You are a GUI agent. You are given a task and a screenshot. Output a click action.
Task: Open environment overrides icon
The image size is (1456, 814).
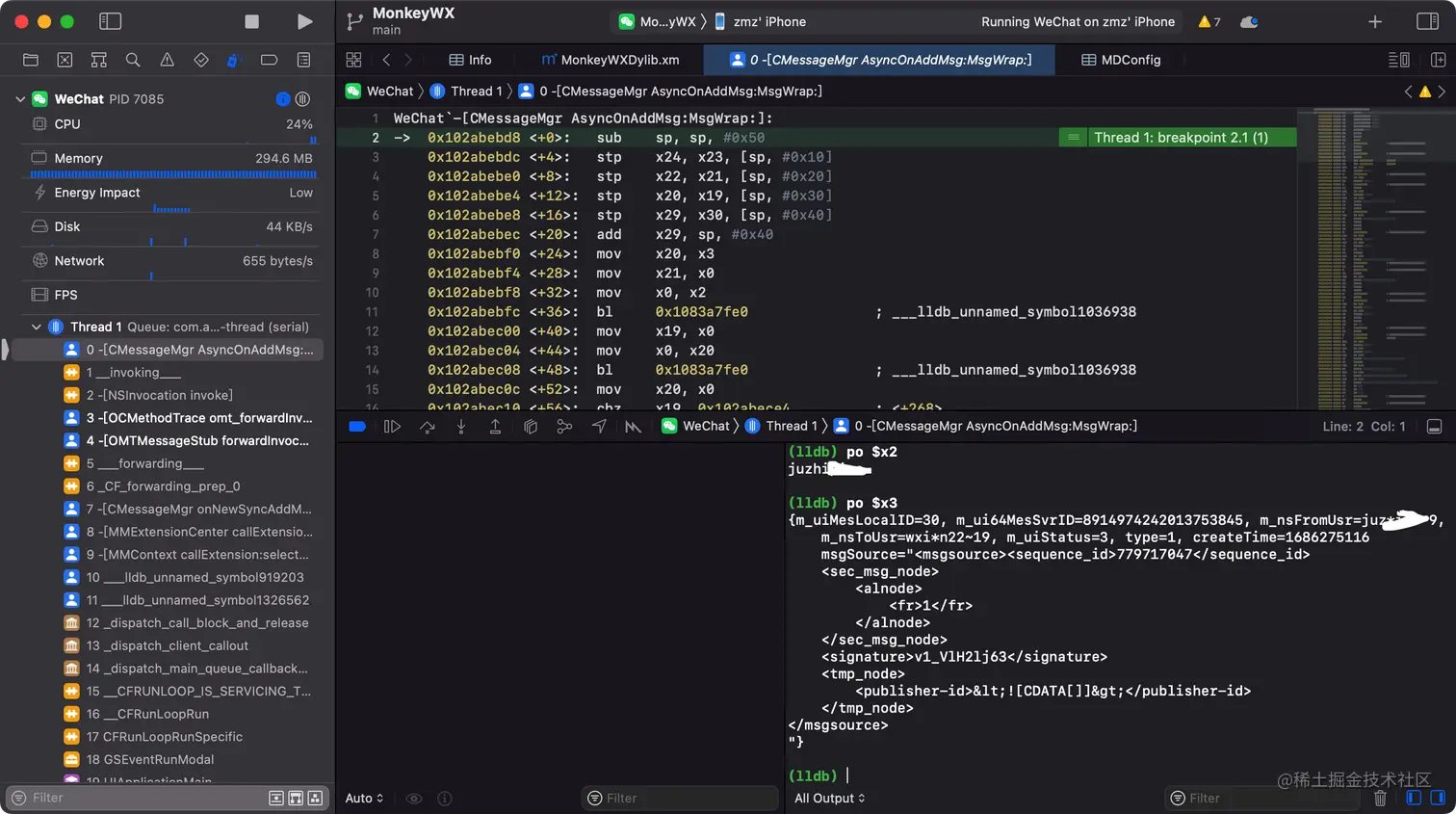click(x=633, y=426)
